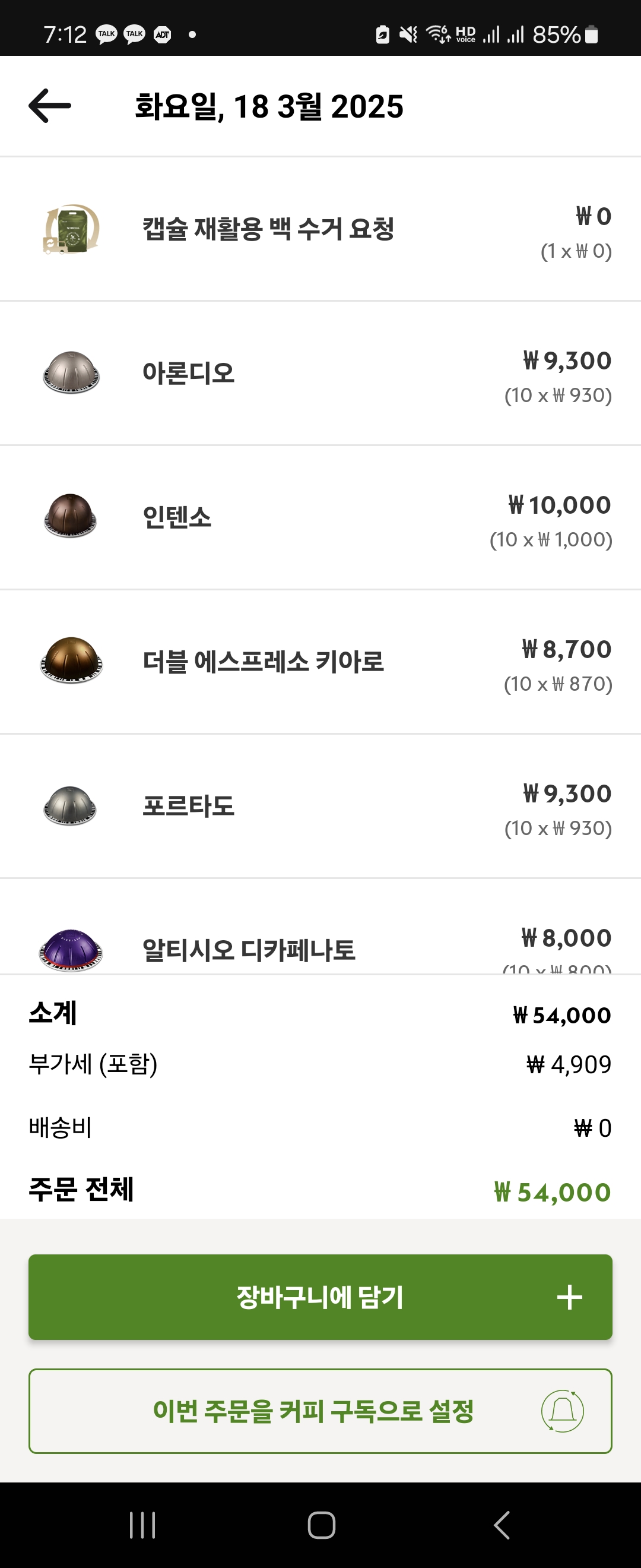Screen dimensions: 641x1568
Task: Select the 캡슐 재활용 백 수거 요청 item
Action: click(x=268, y=229)
